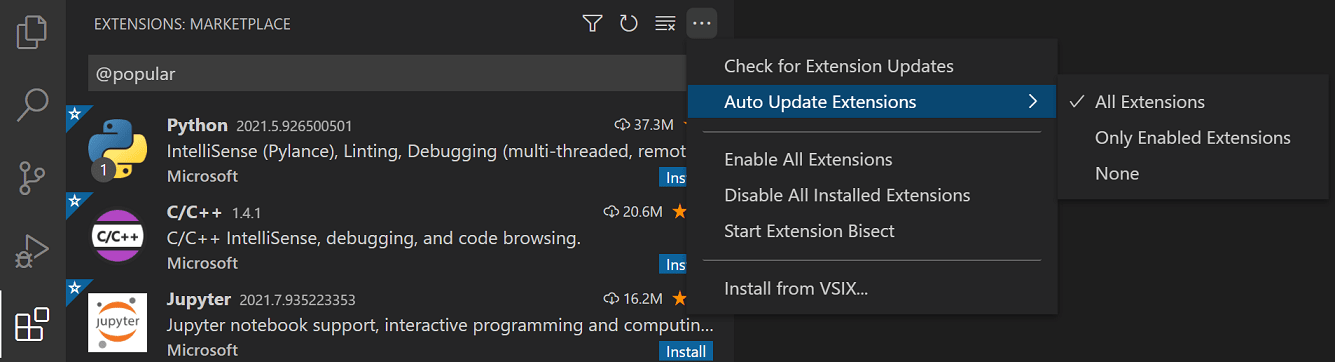Click Python version 2021.5.926500501

pyautogui.click(x=294, y=126)
